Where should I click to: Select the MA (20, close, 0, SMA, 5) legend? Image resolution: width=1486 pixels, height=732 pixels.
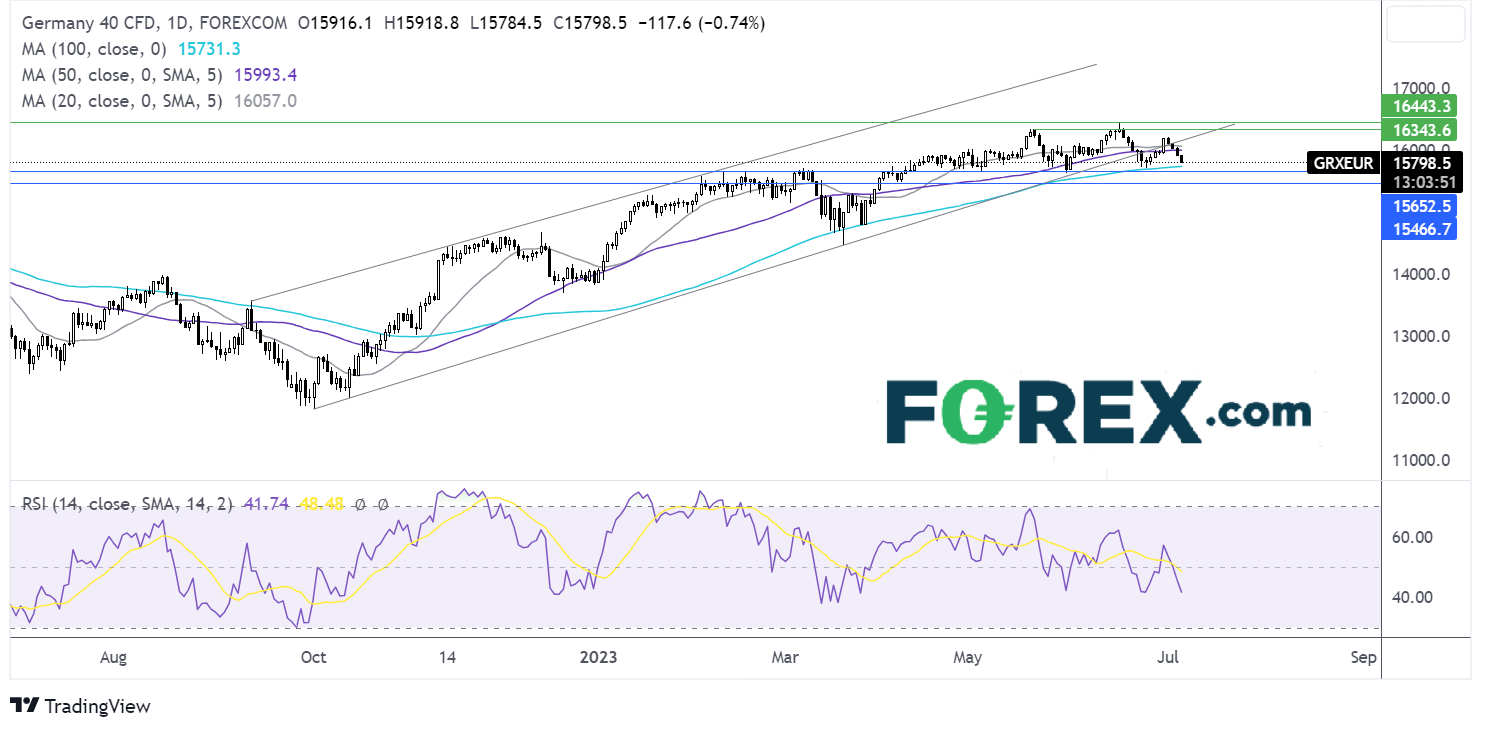point(120,101)
